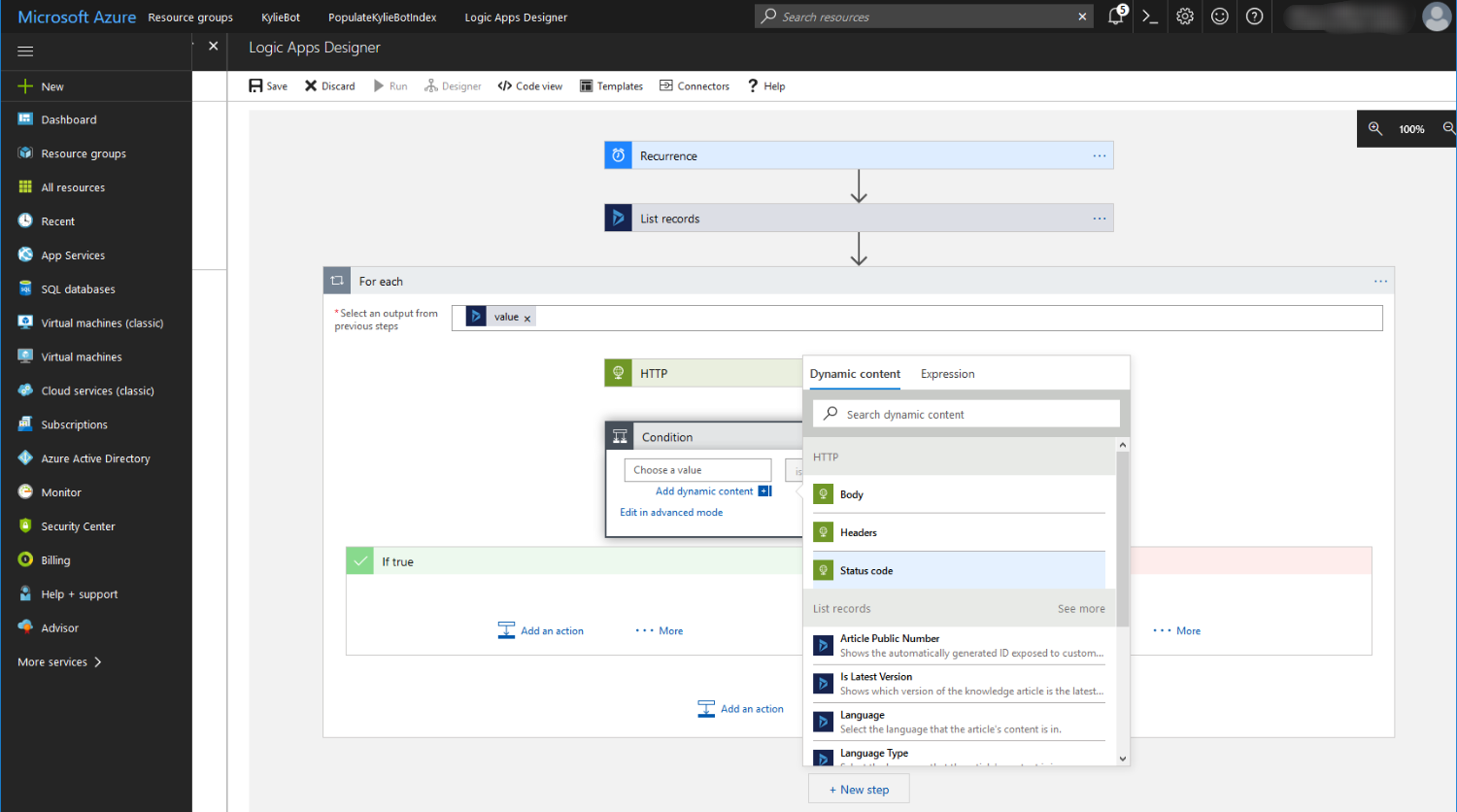Screen dimensions: 1457x812
Task: Click Edit in advanced mode link
Action: [671, 513]
